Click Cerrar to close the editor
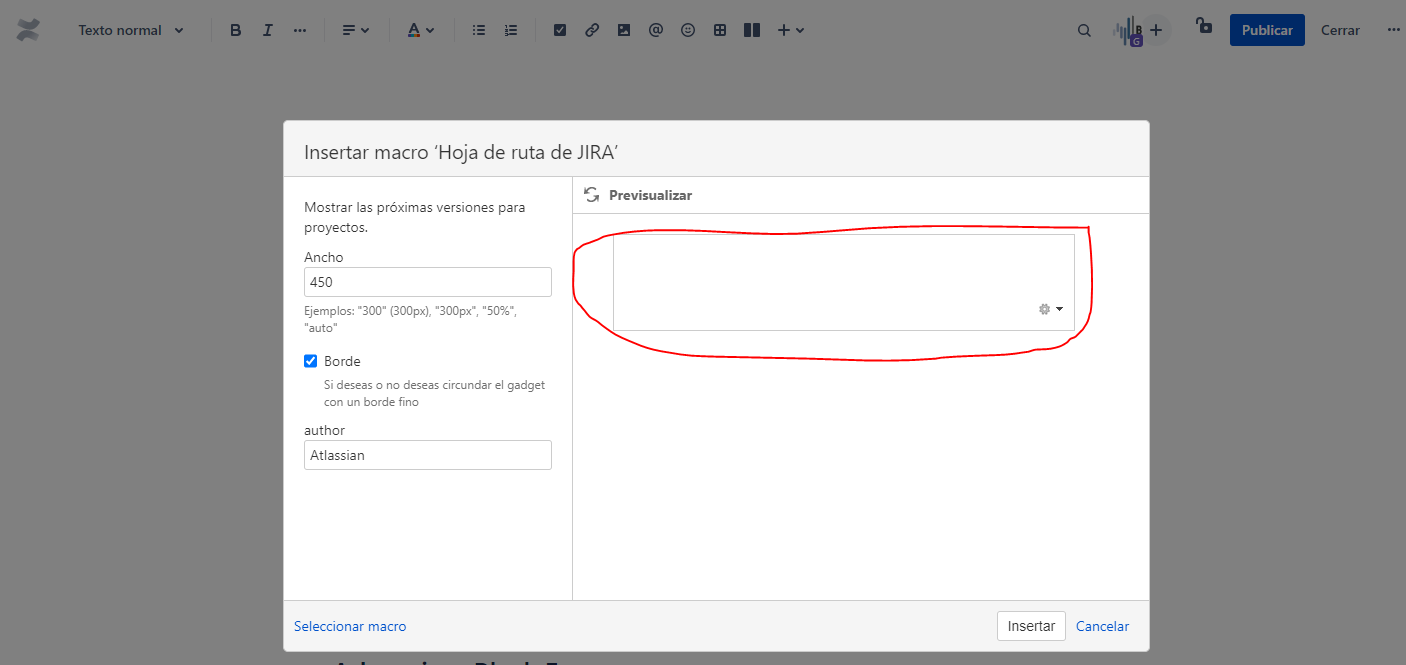Image resolution: width=1406 pixels, height=665 pixels. 1340,30
